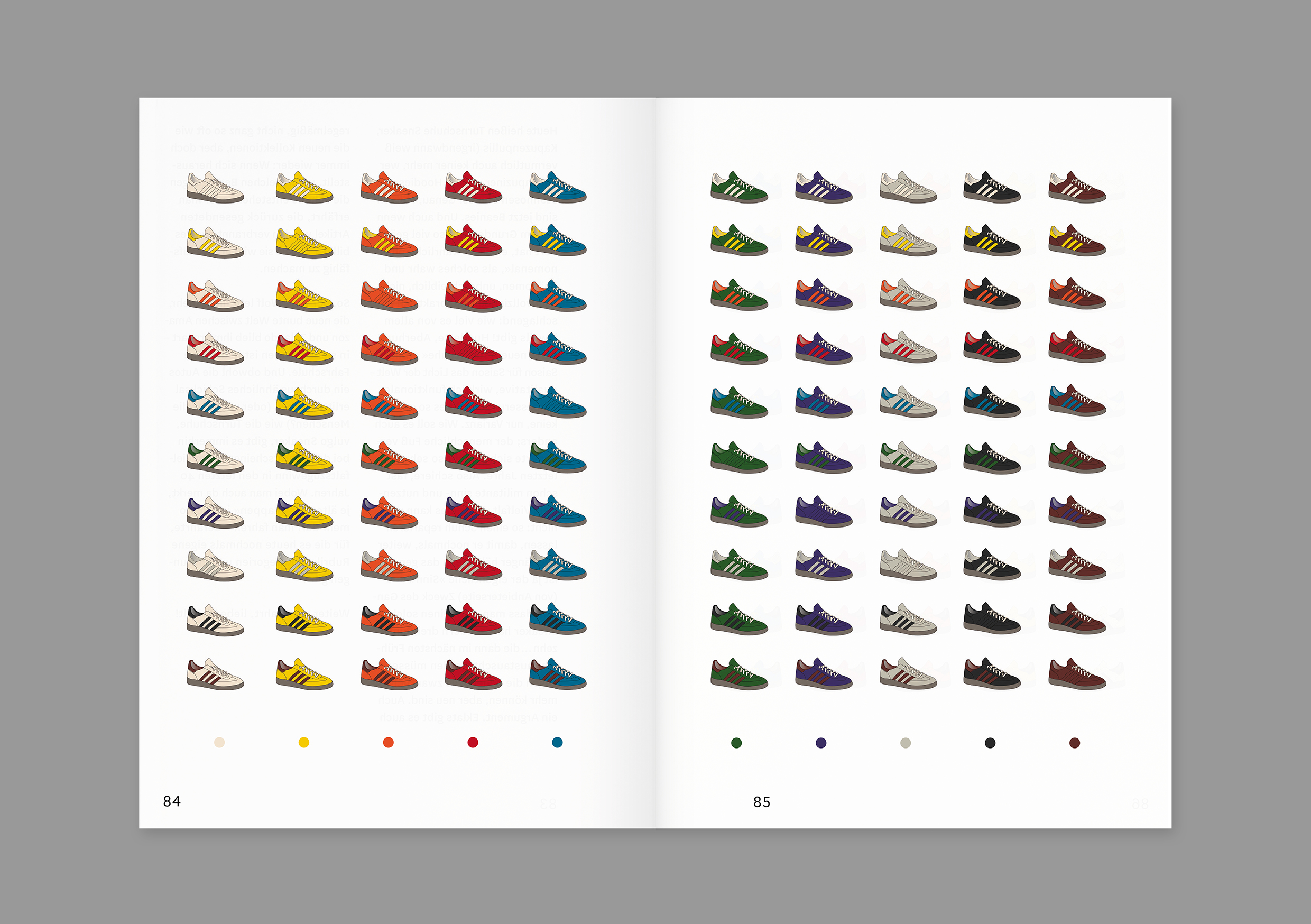The image size is (1311, 924).
Task: Click the red sneaker with black stripes
Action: click(473, 620)
